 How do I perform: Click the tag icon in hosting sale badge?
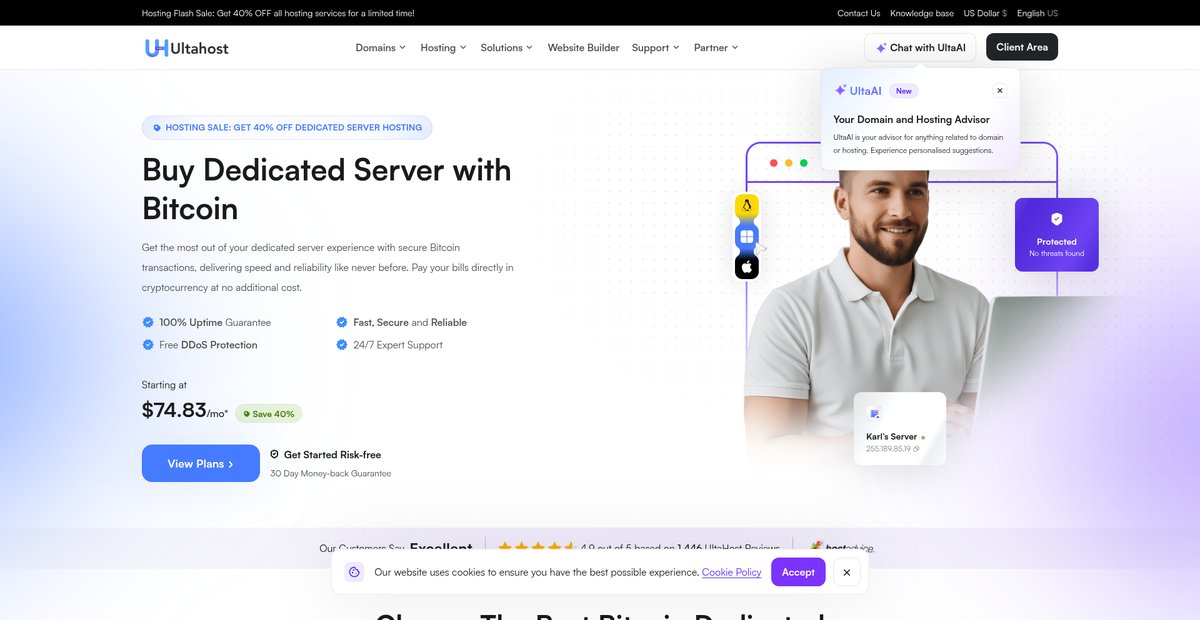pos(157,128)
